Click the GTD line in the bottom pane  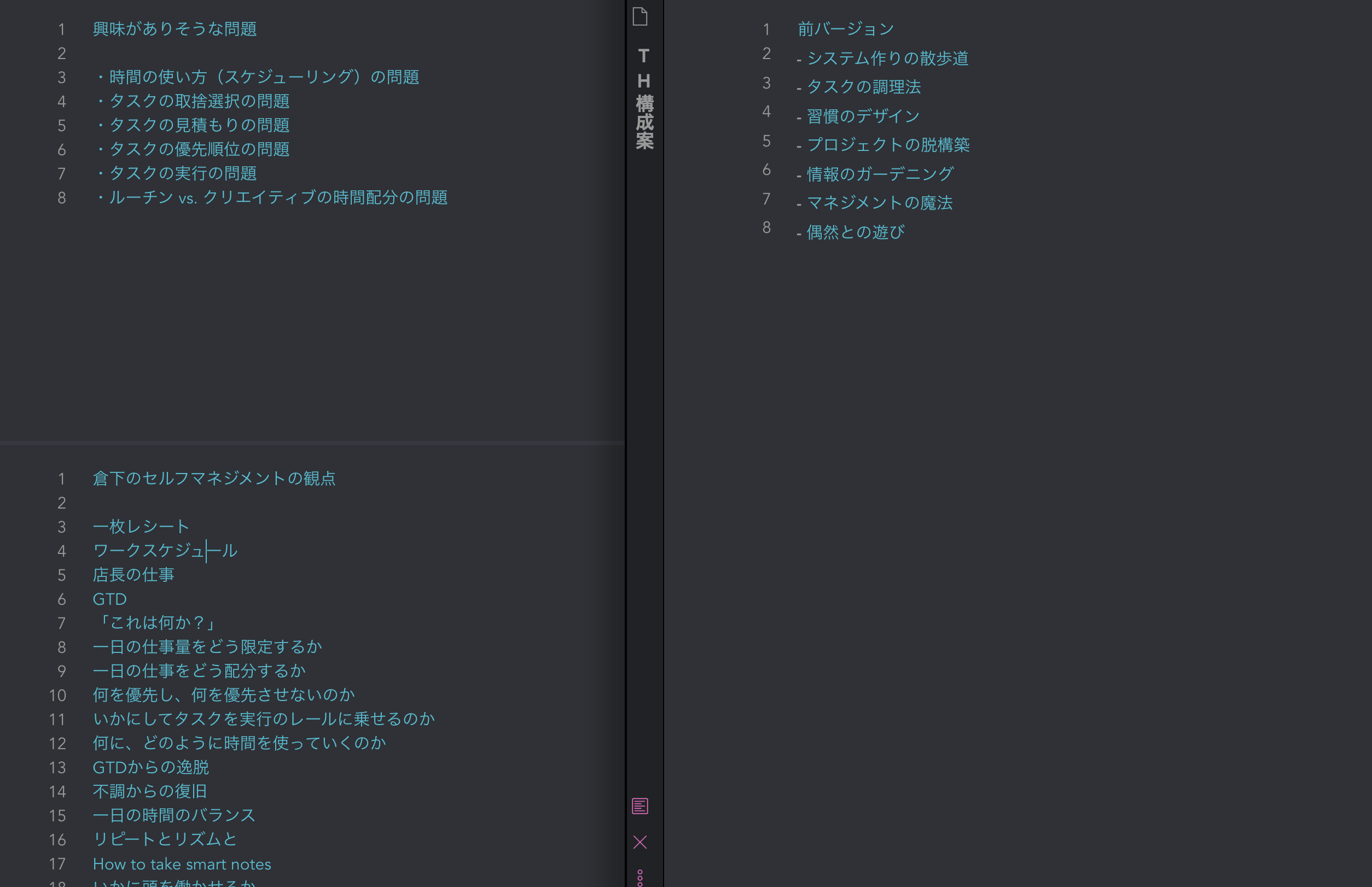pos(109,599)
